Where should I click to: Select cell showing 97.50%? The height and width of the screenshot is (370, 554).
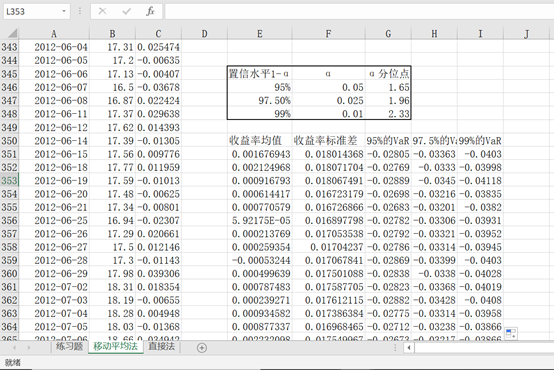[260, 101]
